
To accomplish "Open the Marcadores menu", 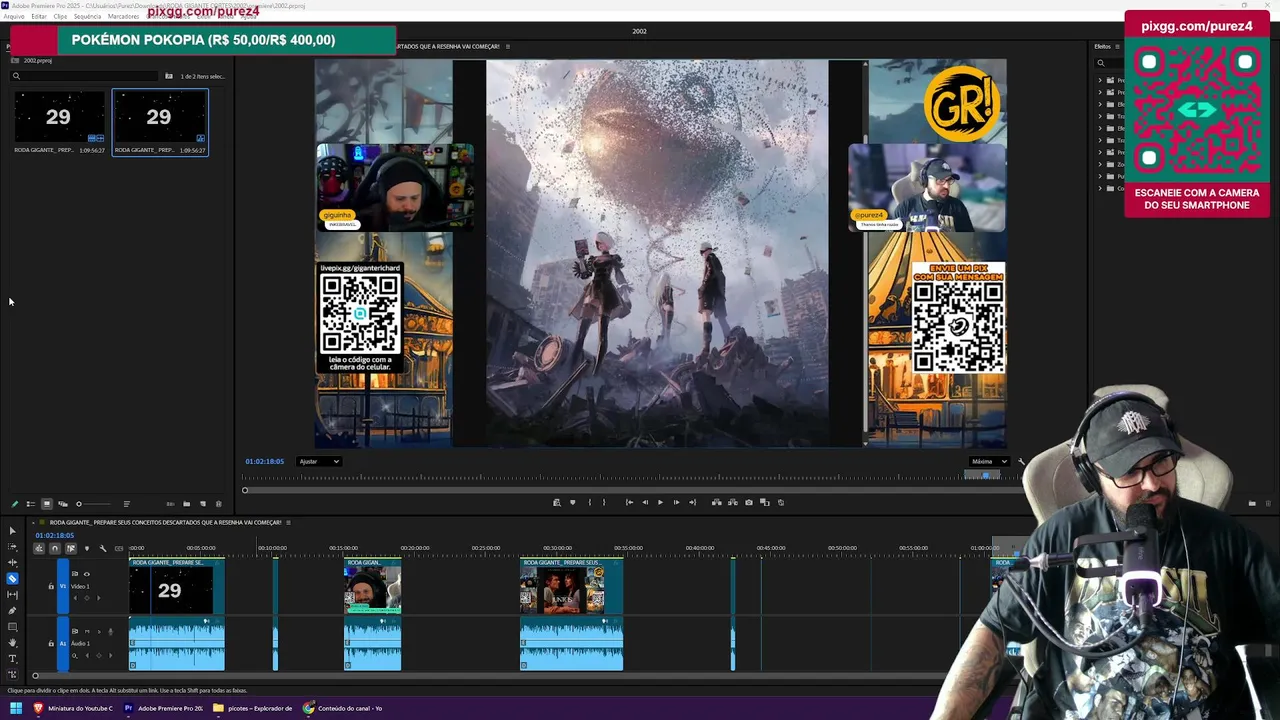I will 123,16.
